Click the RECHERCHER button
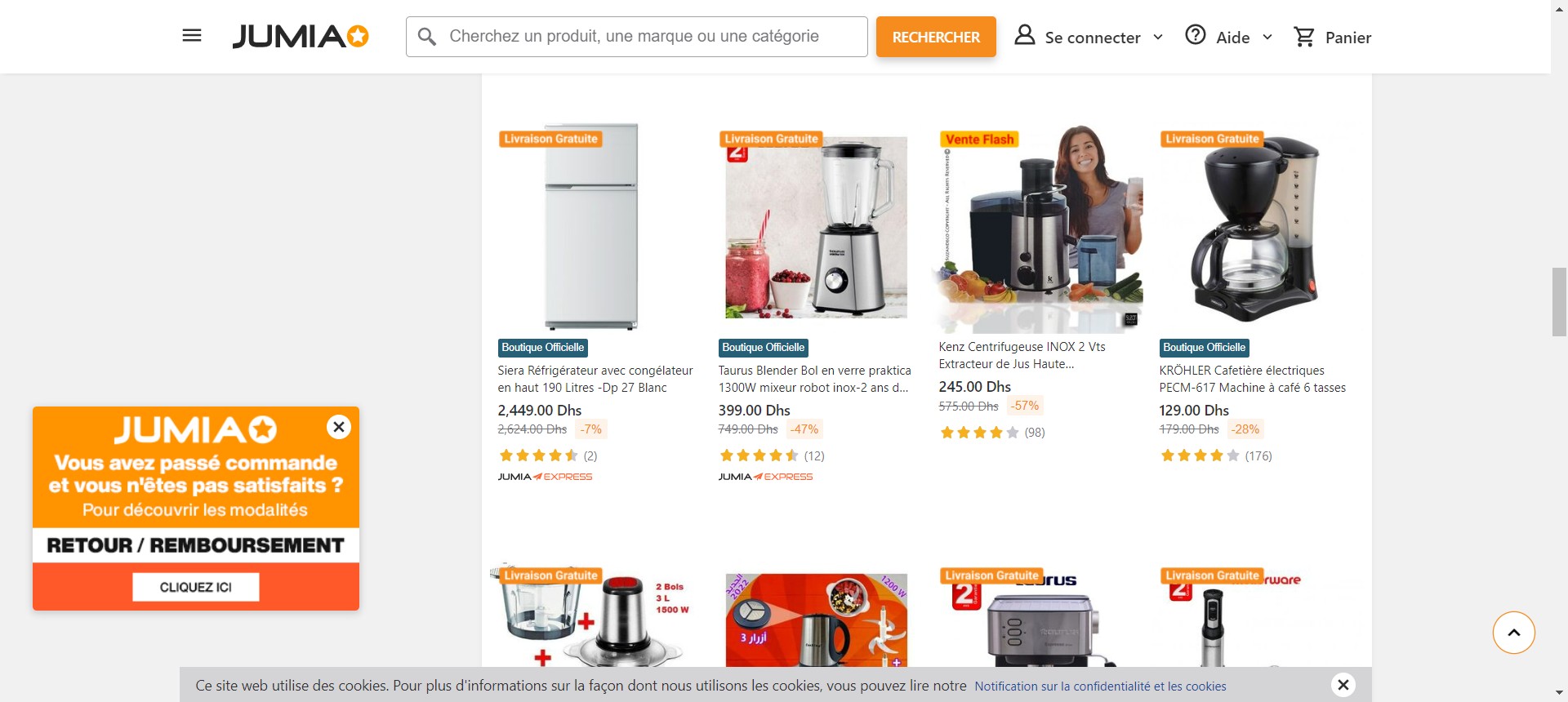The image size is (1568, 702). pos(936,37)
